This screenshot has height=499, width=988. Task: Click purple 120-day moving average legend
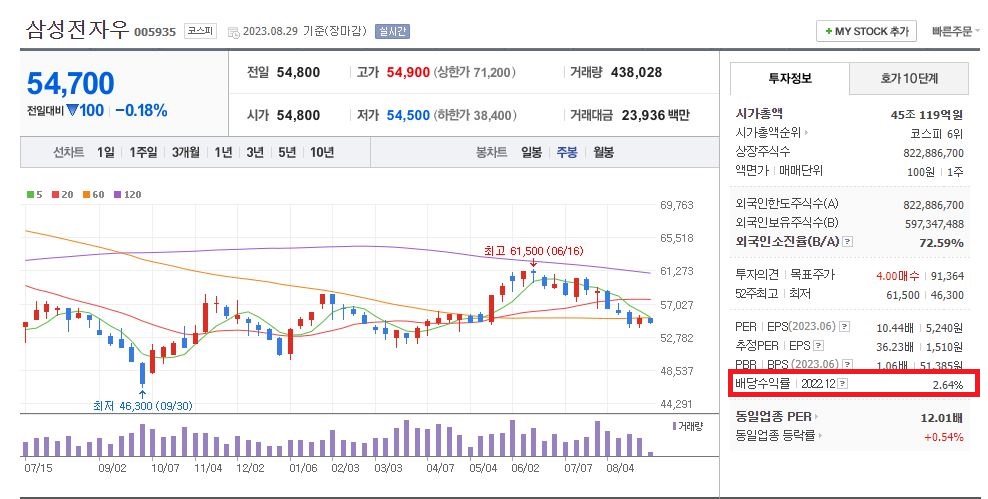pyautogui.click(x=127, y=195)
